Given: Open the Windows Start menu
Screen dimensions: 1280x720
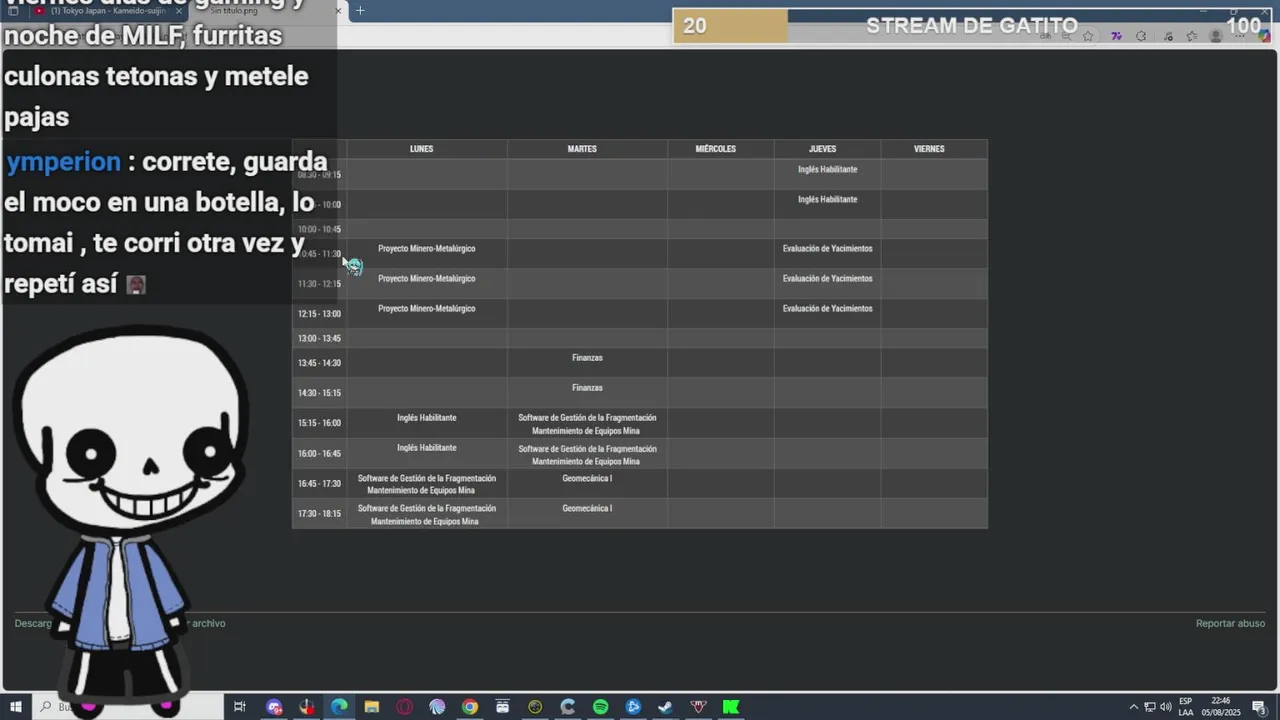Looking at the screenshot, I should (x=15, y=707).
